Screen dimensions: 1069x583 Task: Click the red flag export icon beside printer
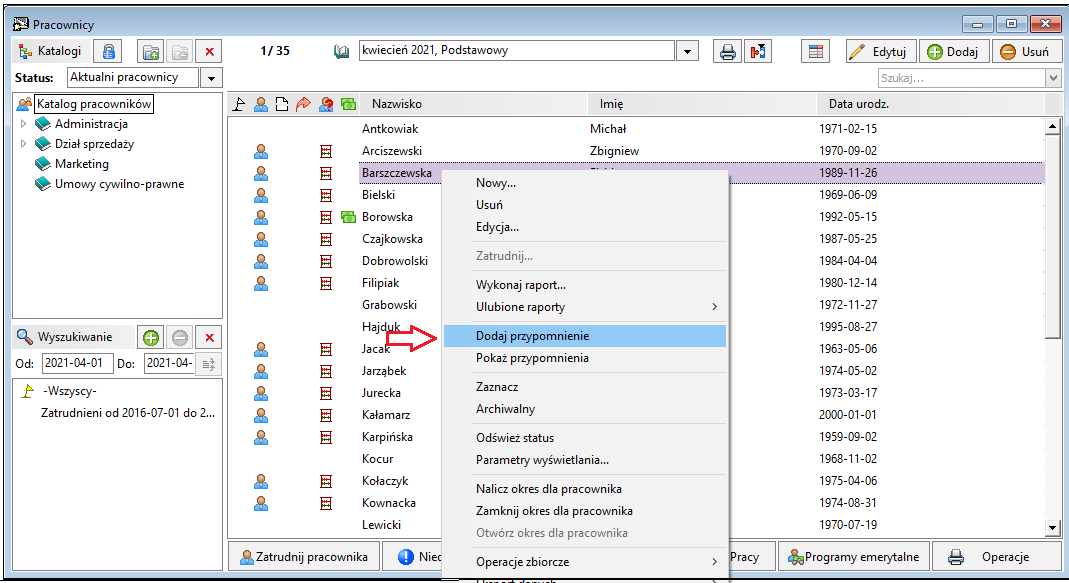pyautogui.click(x=758, y=51)
